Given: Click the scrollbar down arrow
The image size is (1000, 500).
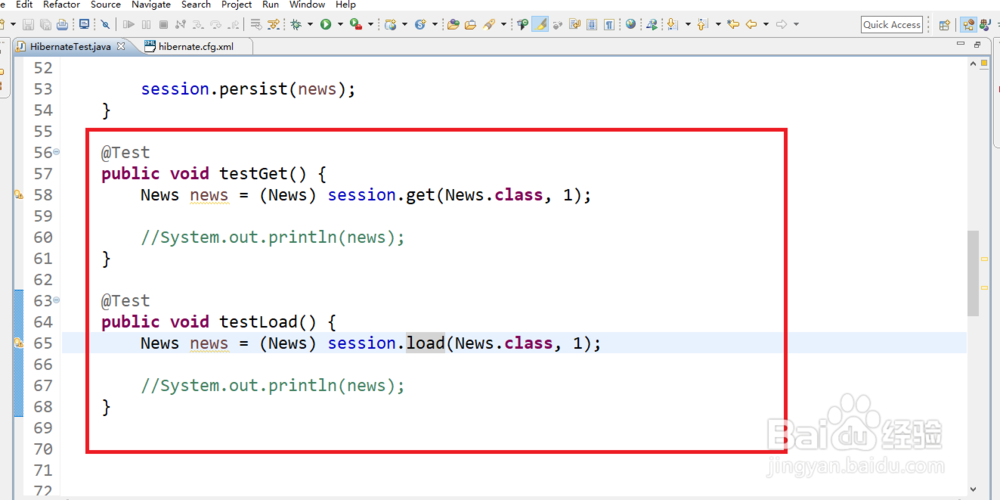Looking at the screenshot, I should 973,489.
